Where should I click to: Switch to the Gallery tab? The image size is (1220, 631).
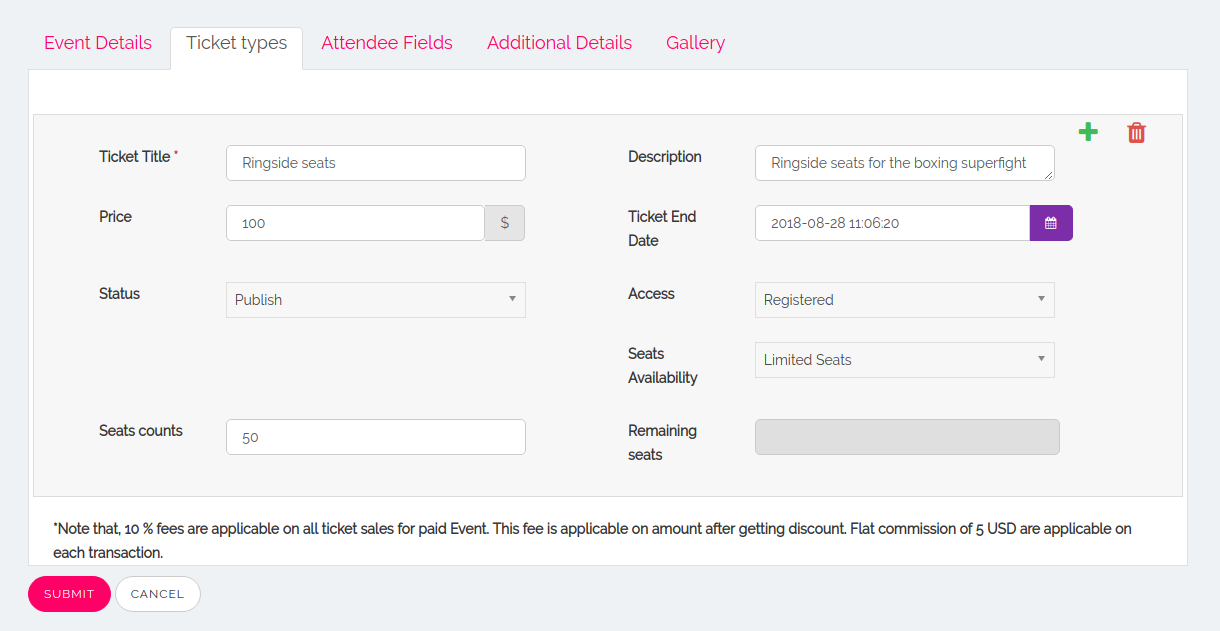pos(695,43)
